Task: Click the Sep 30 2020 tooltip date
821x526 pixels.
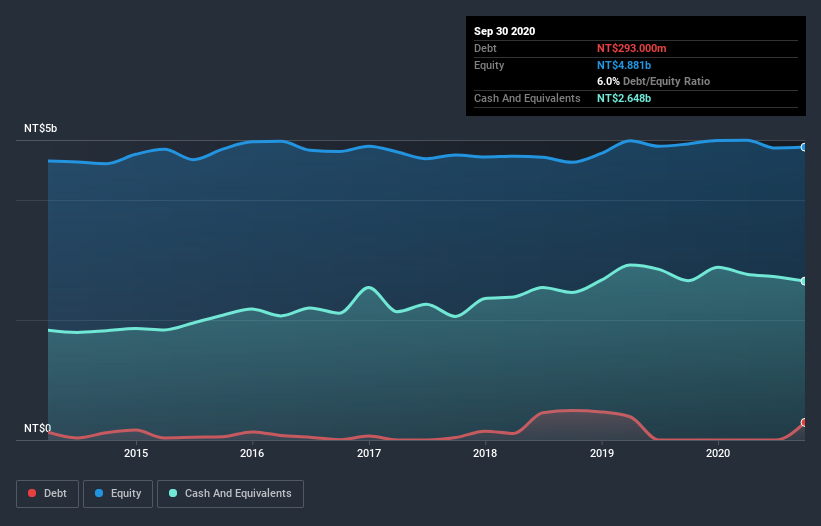Action: click(504, 31)
